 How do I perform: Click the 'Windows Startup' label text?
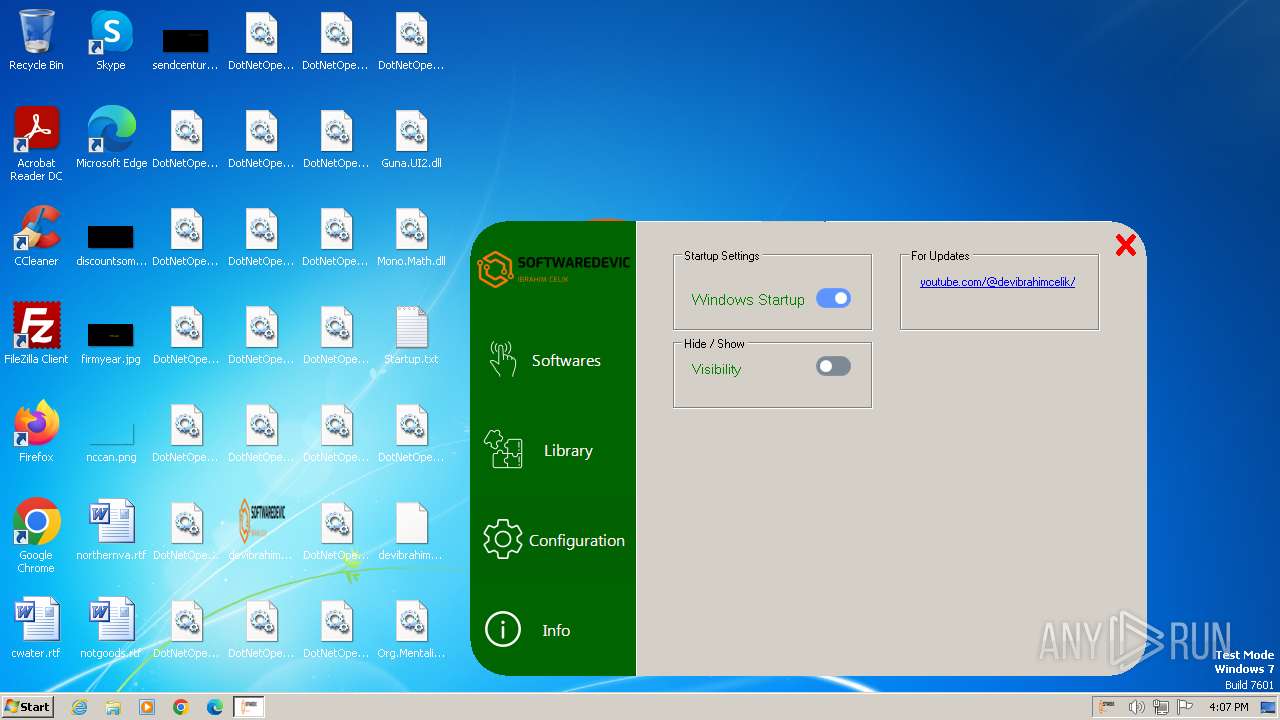pyautogui.click(x=748, y=299)
